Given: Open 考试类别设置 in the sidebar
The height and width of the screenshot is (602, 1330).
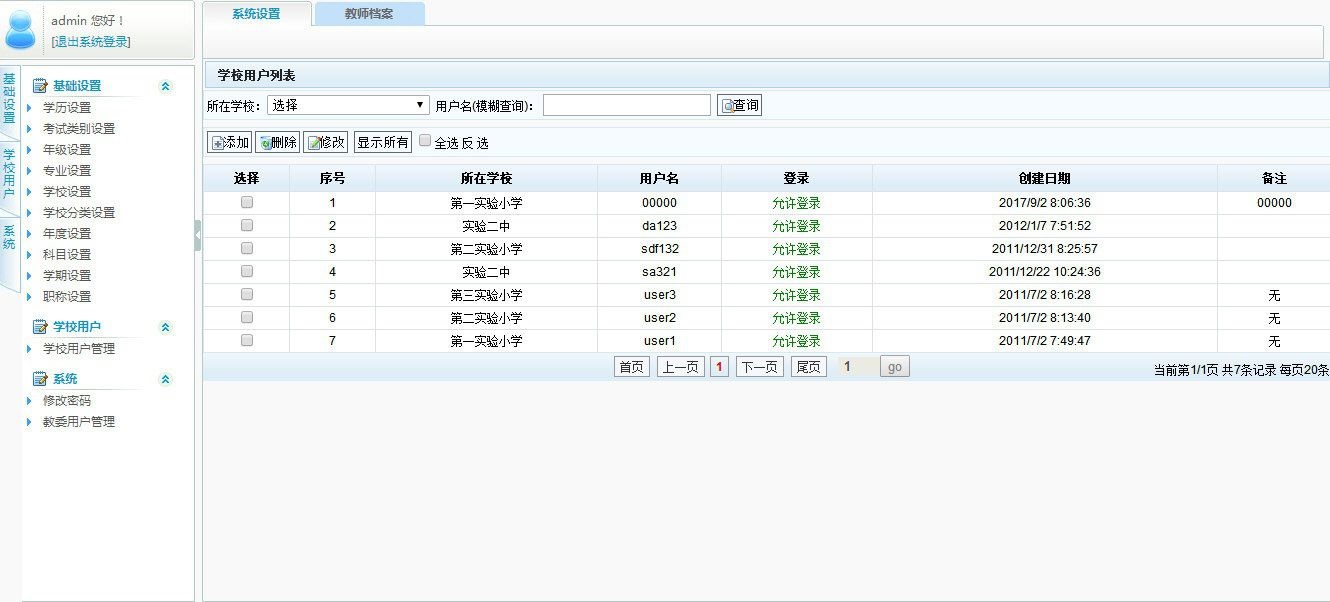Looking at the screenshot, I should [79, 129].
